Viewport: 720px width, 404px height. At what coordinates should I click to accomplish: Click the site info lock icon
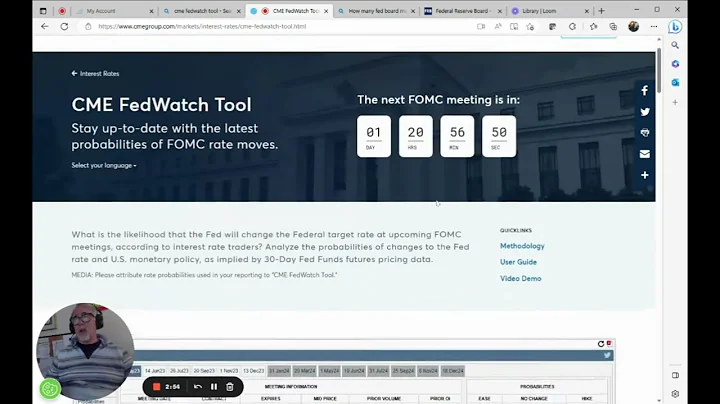[88, 27]
